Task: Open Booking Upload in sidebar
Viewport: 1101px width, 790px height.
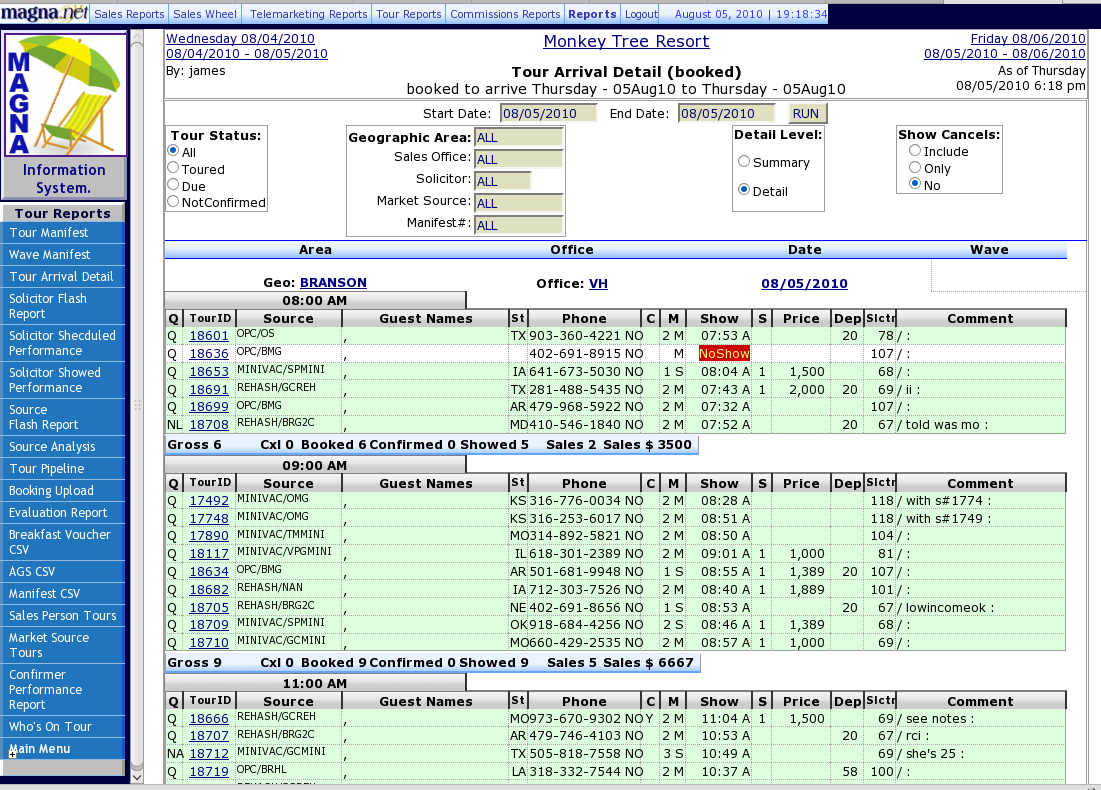Action: [63, 491]
